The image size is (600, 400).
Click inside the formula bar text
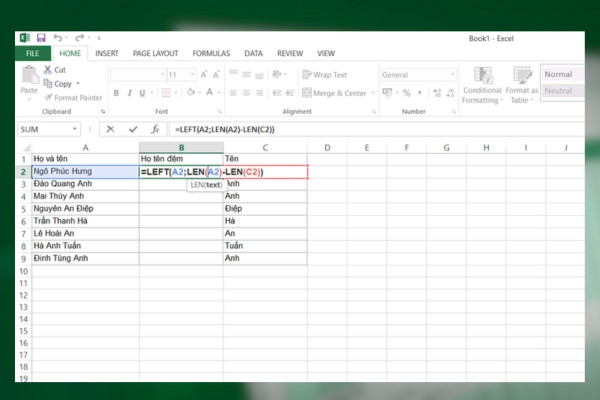pos(225,129)
